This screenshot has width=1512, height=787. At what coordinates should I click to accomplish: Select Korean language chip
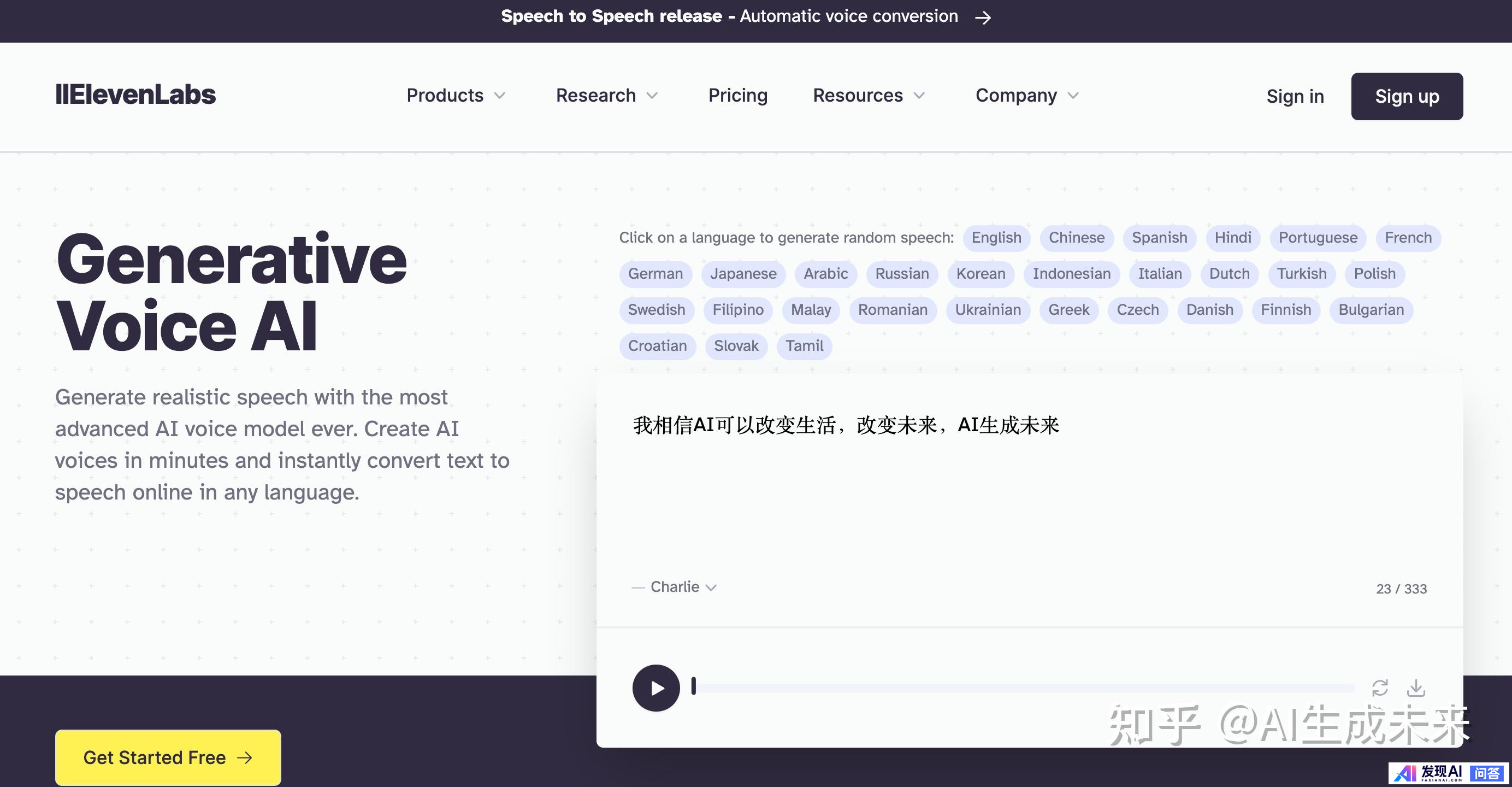[x=980, y=274]
